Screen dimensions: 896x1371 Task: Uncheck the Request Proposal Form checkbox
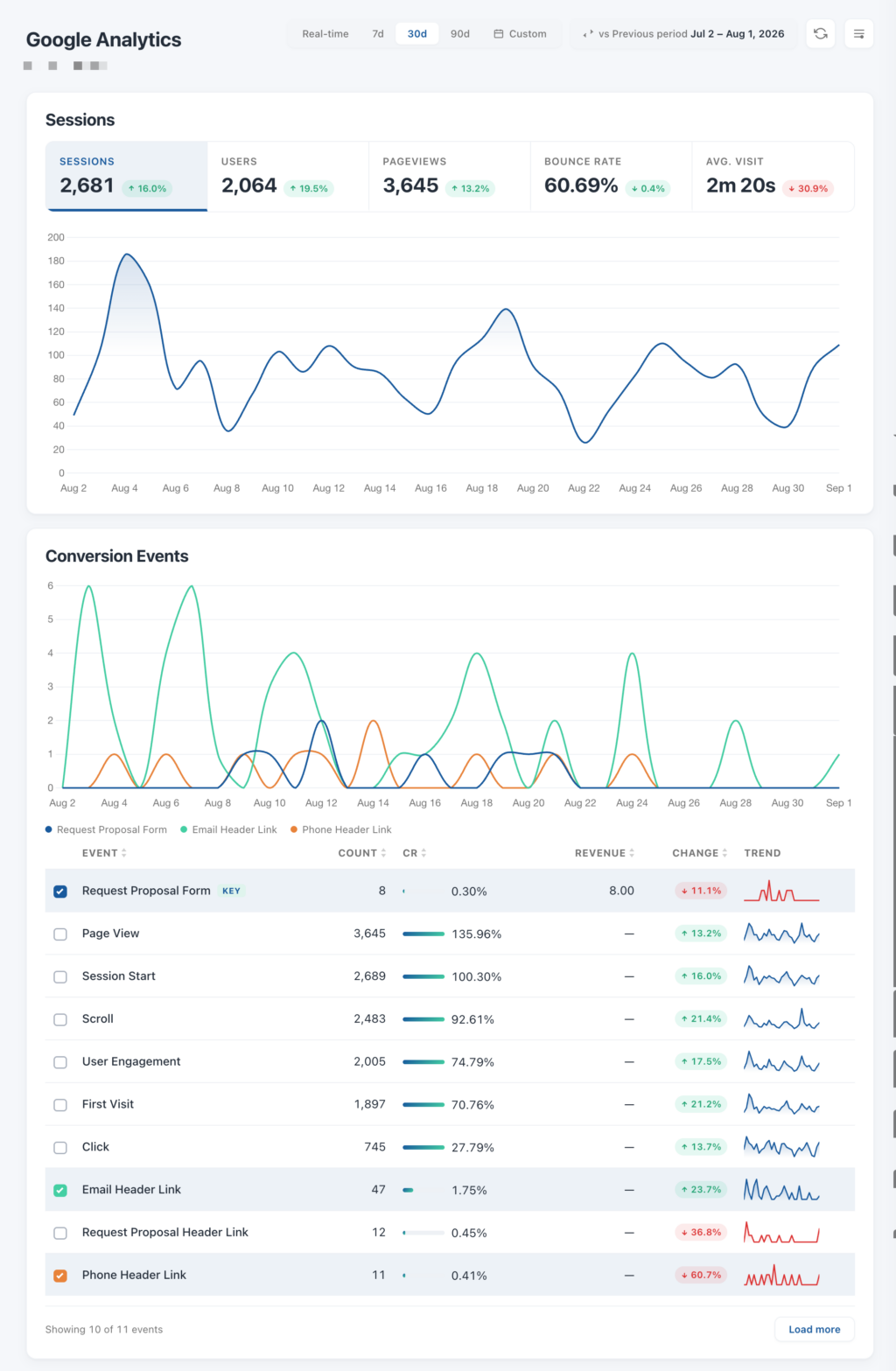[60, 892]
